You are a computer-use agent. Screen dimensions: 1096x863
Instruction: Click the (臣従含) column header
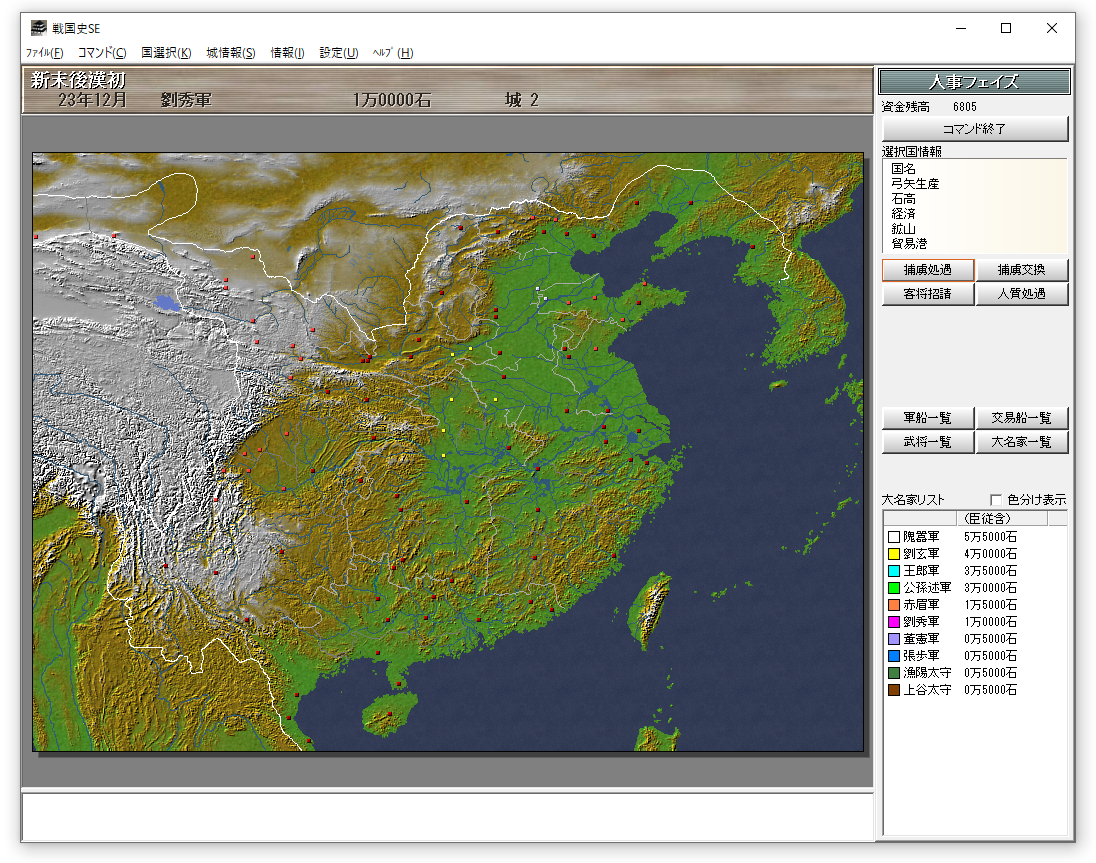[x=983, y=518]
